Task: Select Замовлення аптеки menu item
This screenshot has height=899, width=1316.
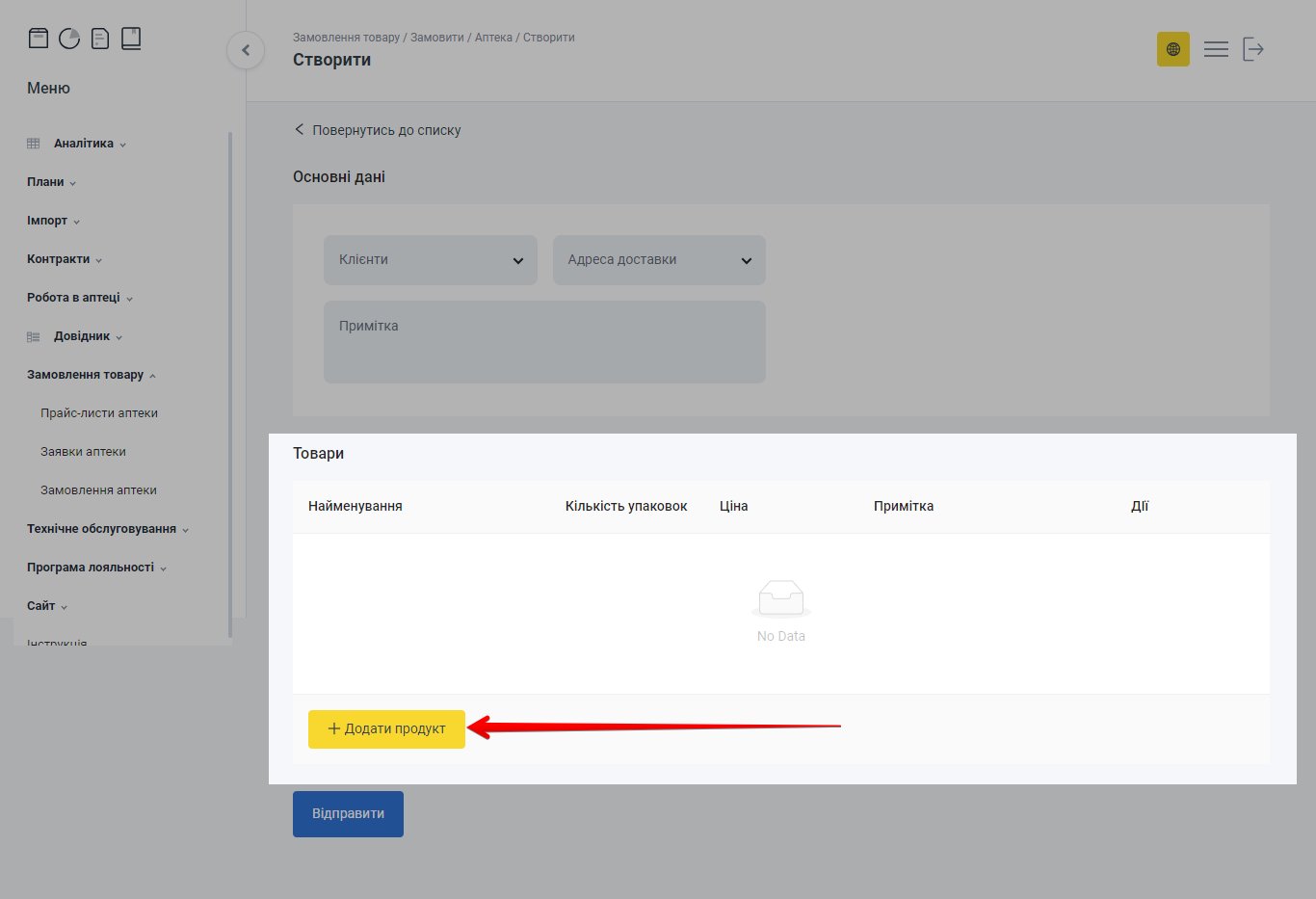Action: (98, 490)
